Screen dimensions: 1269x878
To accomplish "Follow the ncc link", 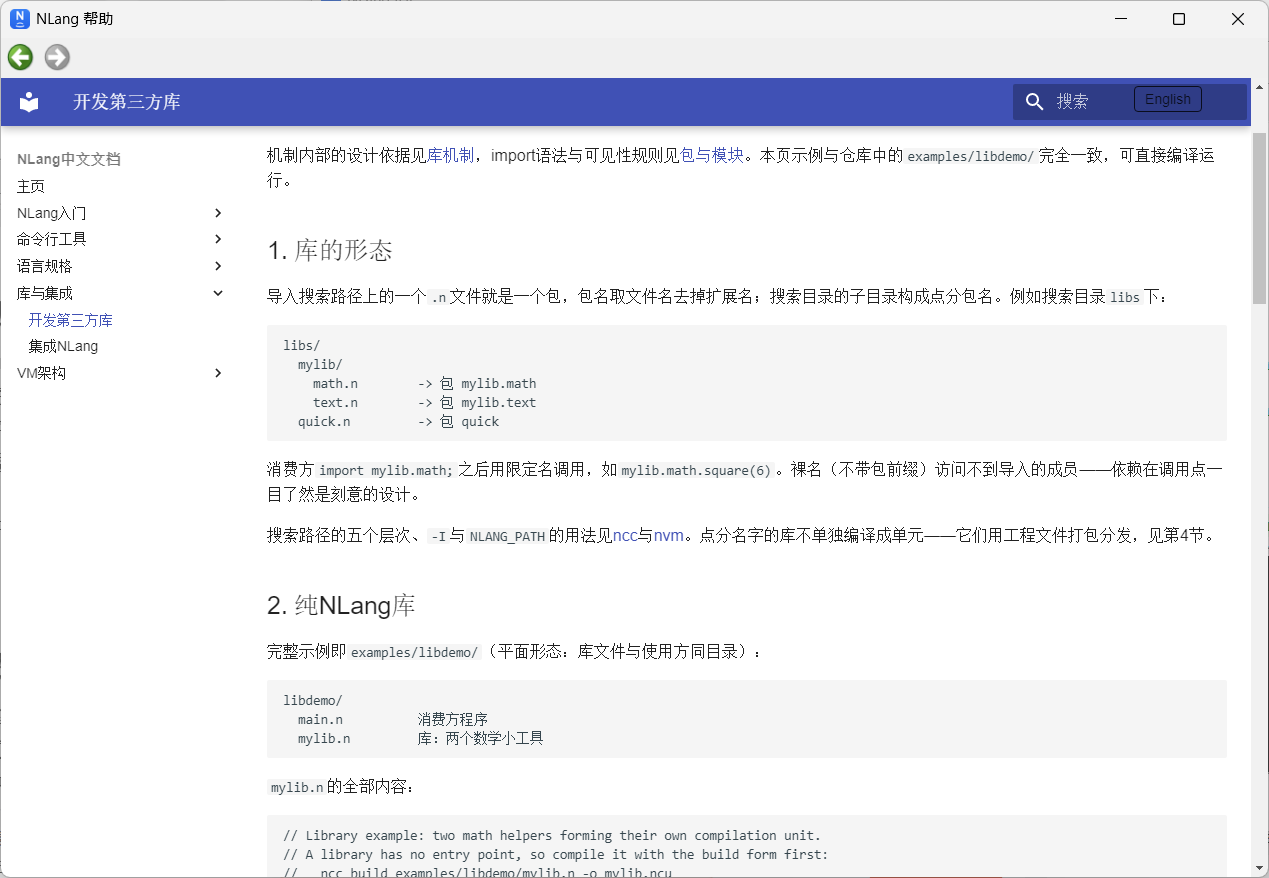I will [625, 535].
